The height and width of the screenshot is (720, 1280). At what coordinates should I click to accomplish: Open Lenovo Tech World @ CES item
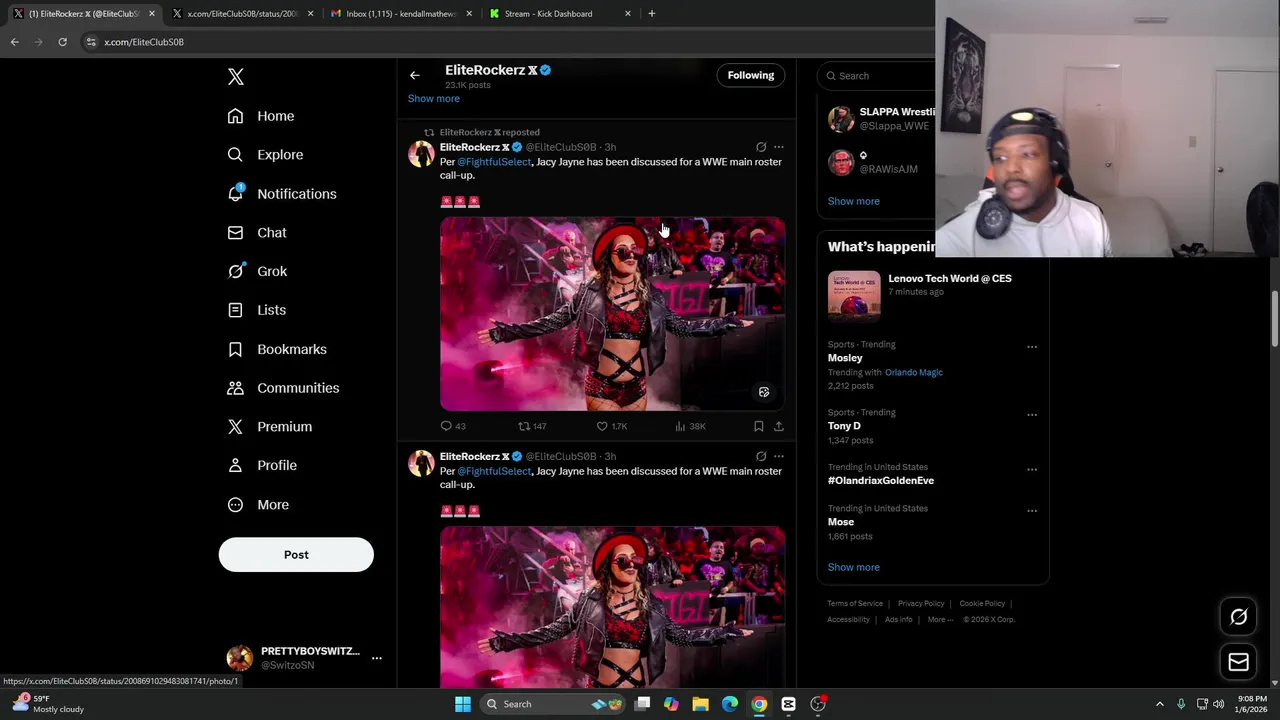(933, 295)
